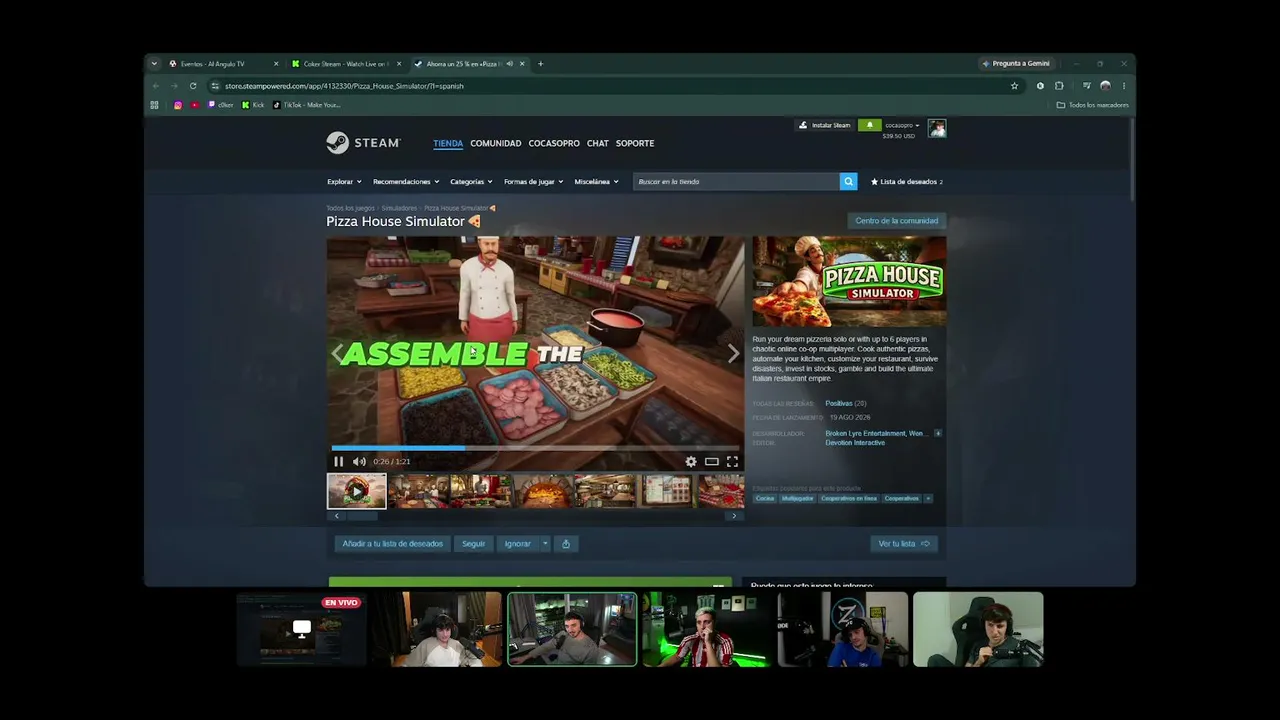Image resolution: width=1280 pixels, height=720 pixels.
Task: Open the Chrome three-dot menu
Action: 1124,86
